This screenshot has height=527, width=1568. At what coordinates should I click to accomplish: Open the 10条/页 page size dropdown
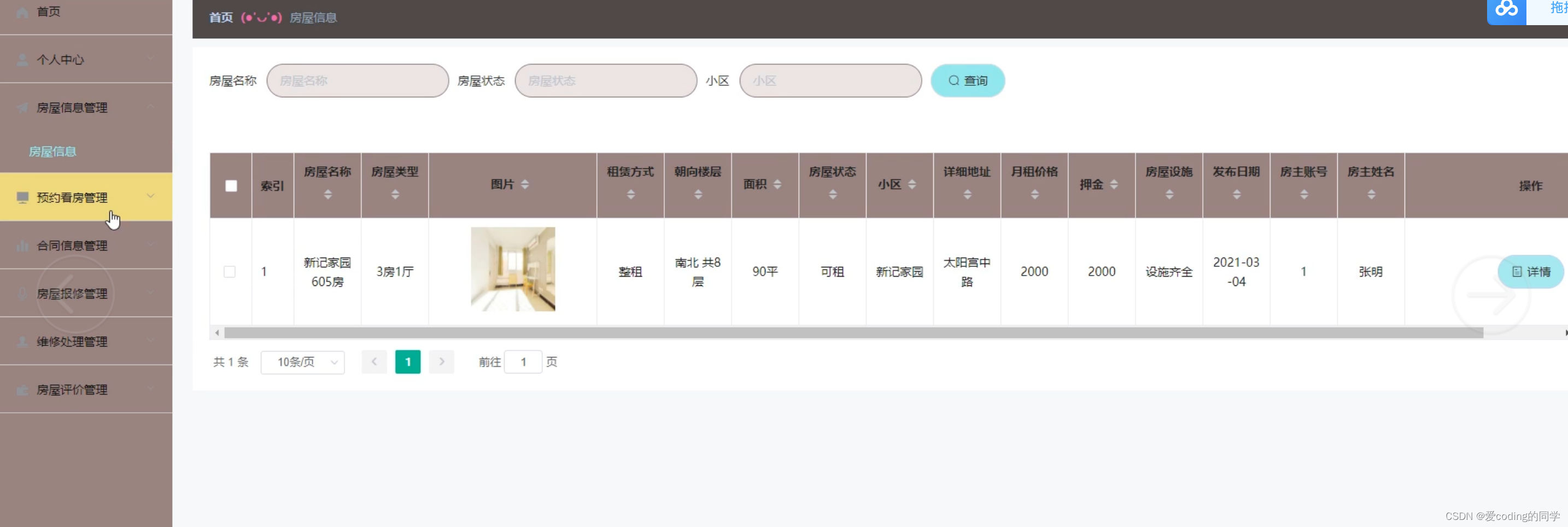pos(302,362)
